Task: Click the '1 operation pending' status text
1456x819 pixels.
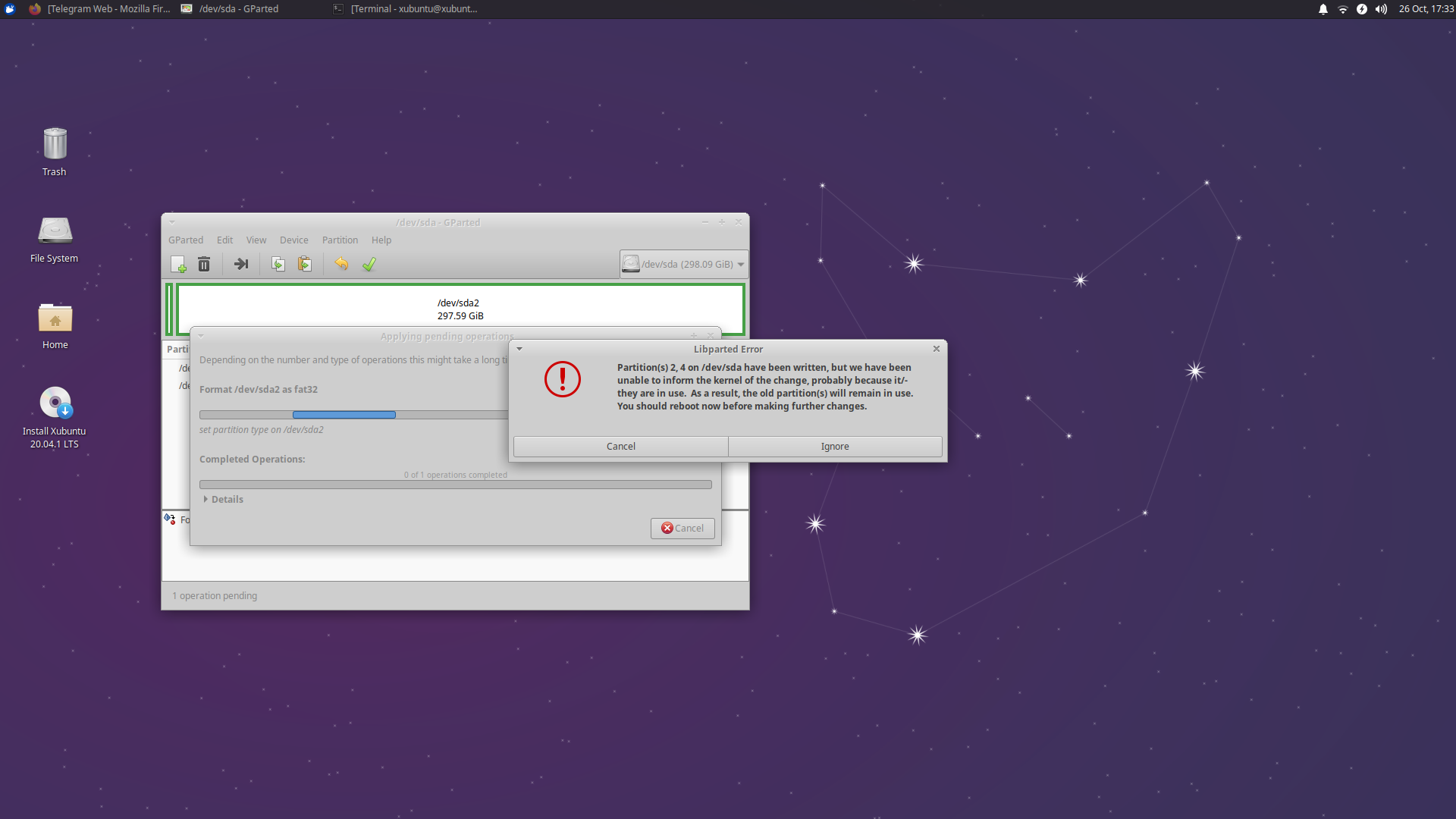Action: click(x=215, y=596)
